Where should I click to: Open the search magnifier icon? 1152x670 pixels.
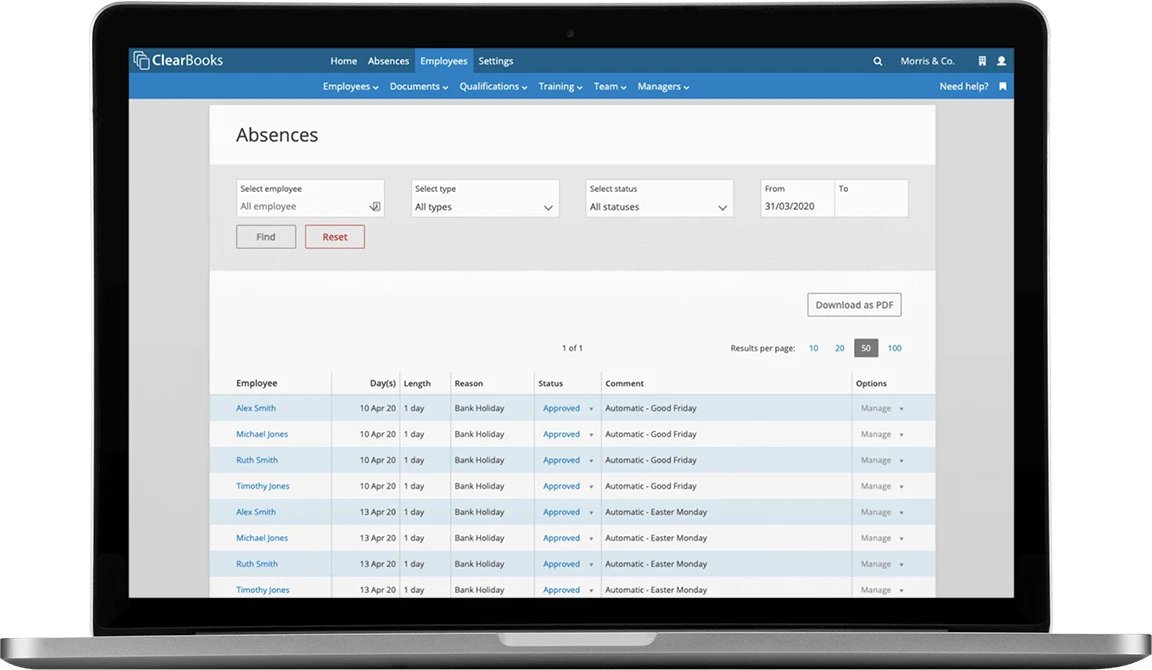[x=877, y=62]
